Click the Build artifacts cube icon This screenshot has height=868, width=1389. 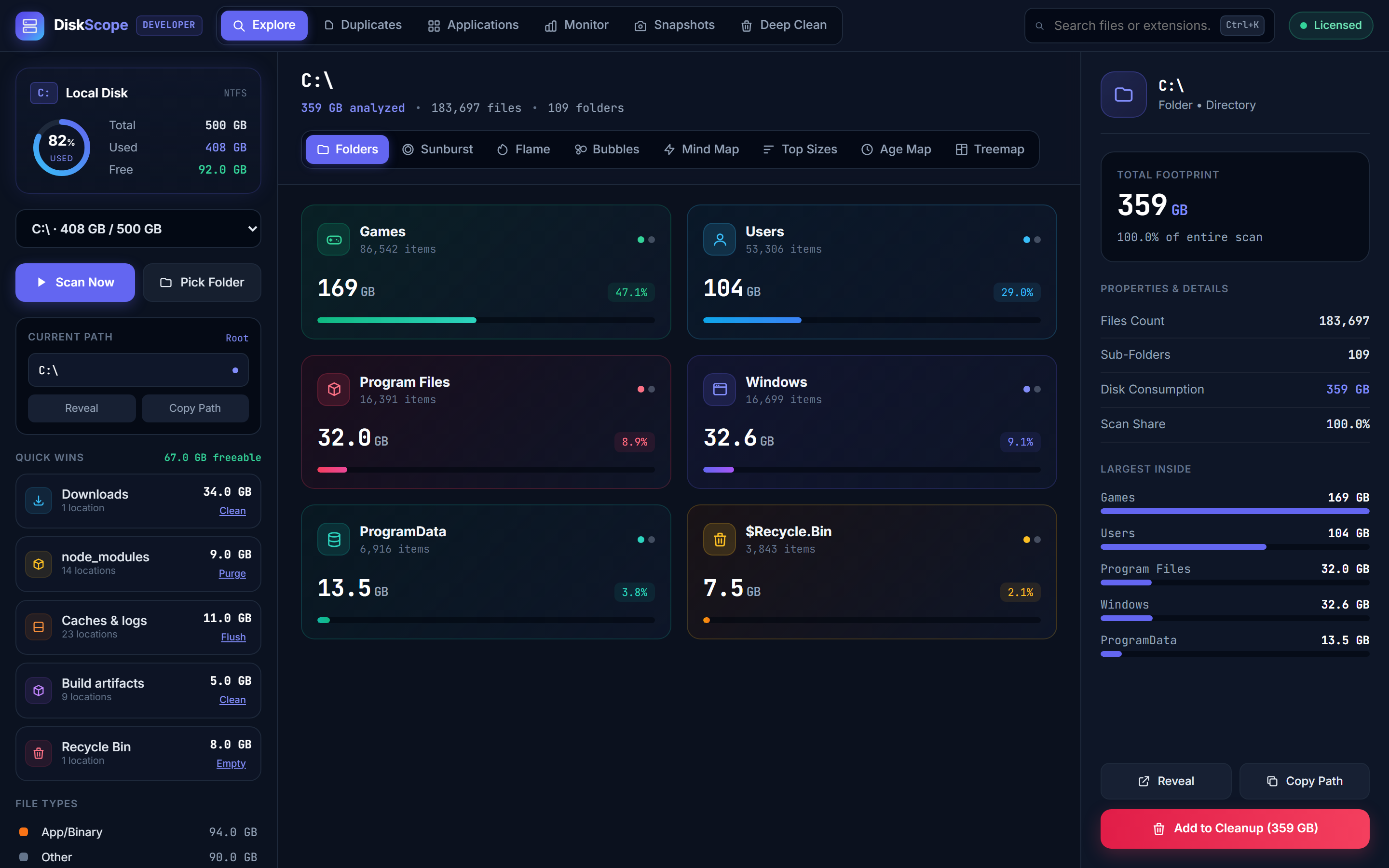pos(39,690)
